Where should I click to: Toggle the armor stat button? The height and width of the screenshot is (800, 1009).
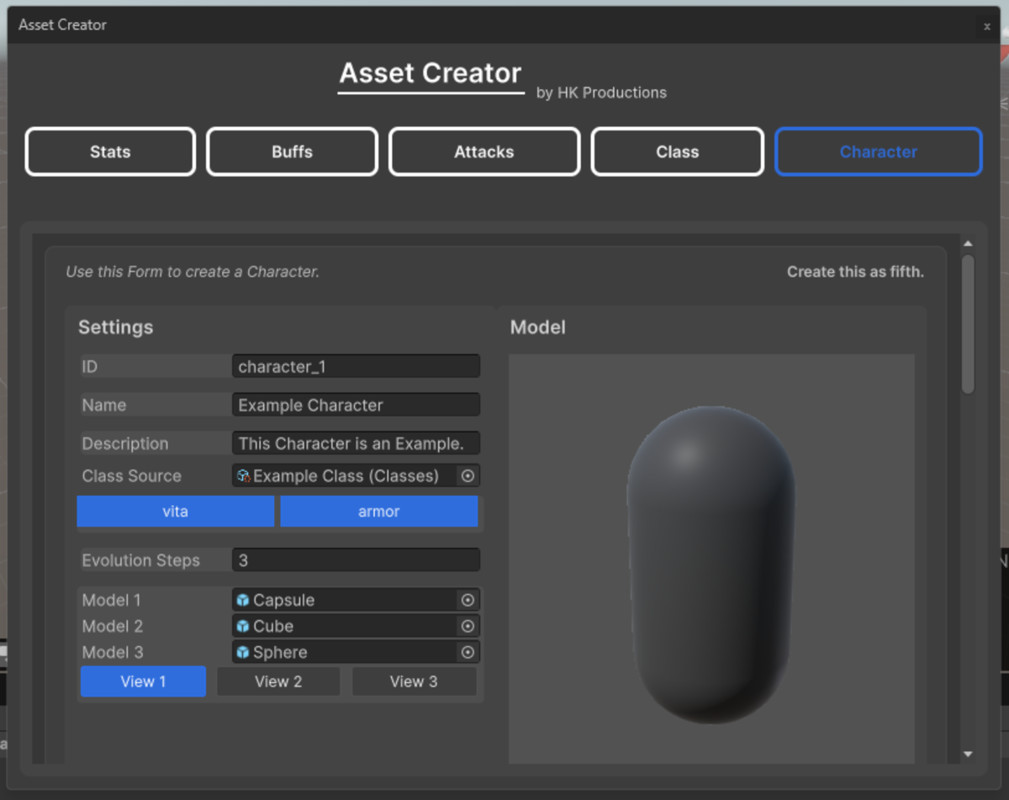(379, 511)
